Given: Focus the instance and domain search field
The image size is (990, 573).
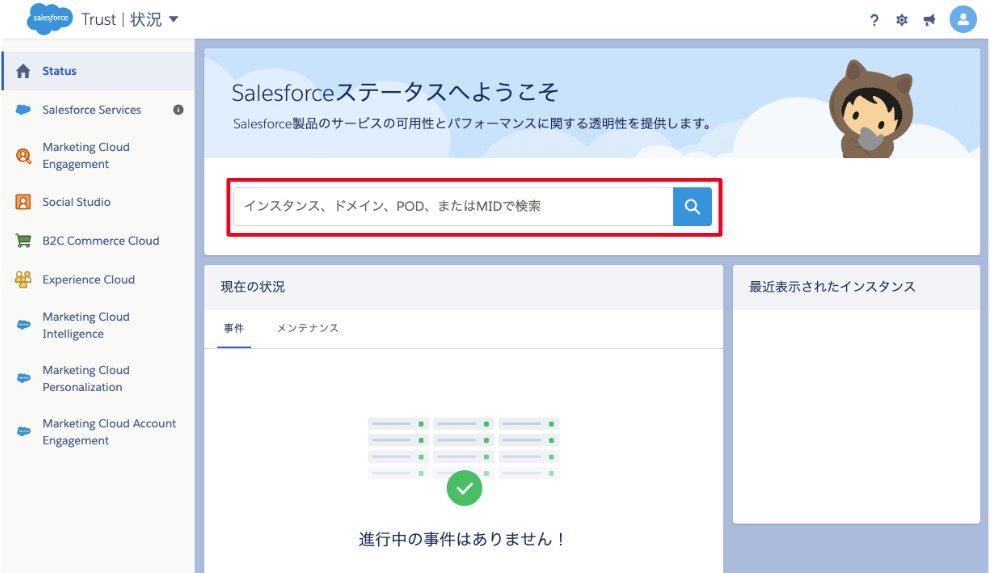Looking at the screenshot, I should pyautogui.click(x=453, y=206).
